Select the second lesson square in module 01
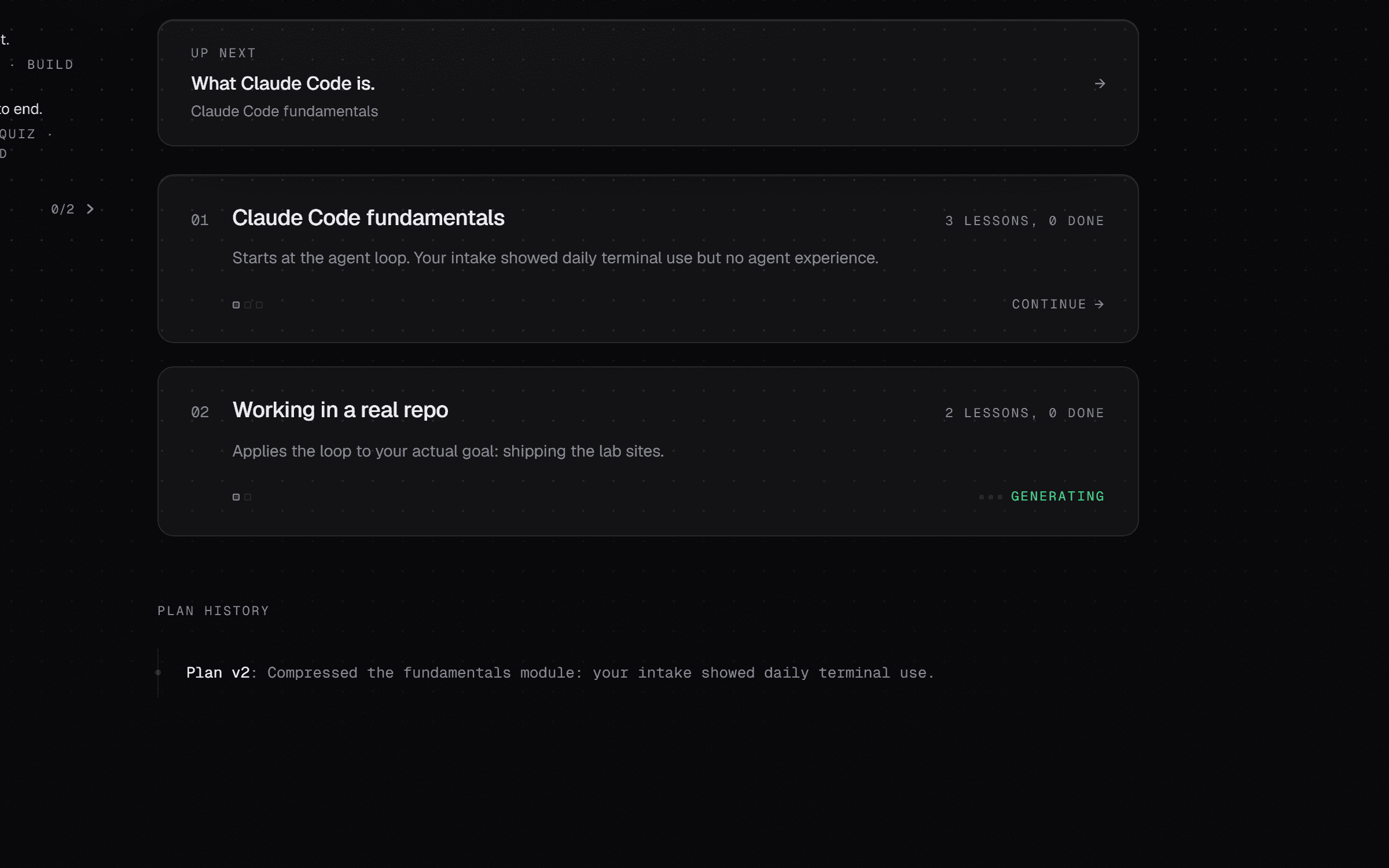The height and width of the screenshot is (868, 1389). 248,305
